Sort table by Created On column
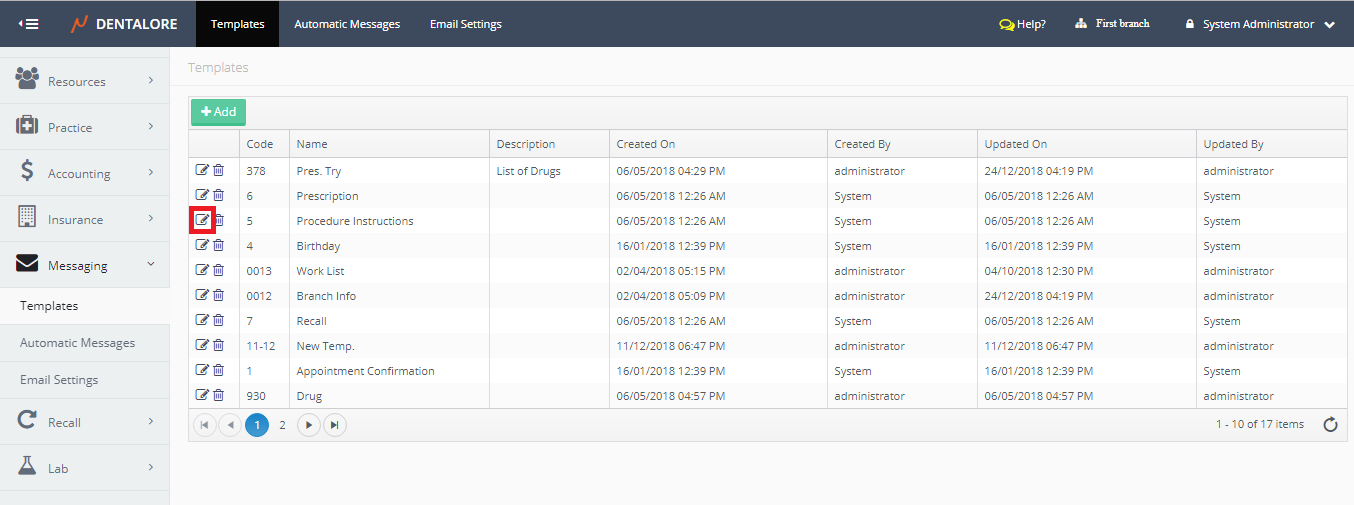Image resolution: width=1354 pixels, height=505 pixels. coord(646,144)
